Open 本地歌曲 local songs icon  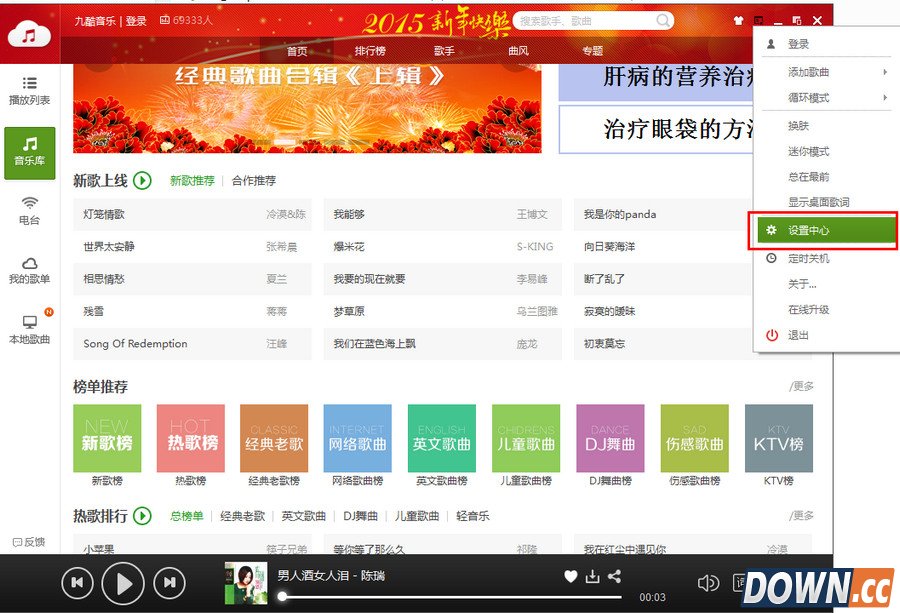(x=30, y=330)
